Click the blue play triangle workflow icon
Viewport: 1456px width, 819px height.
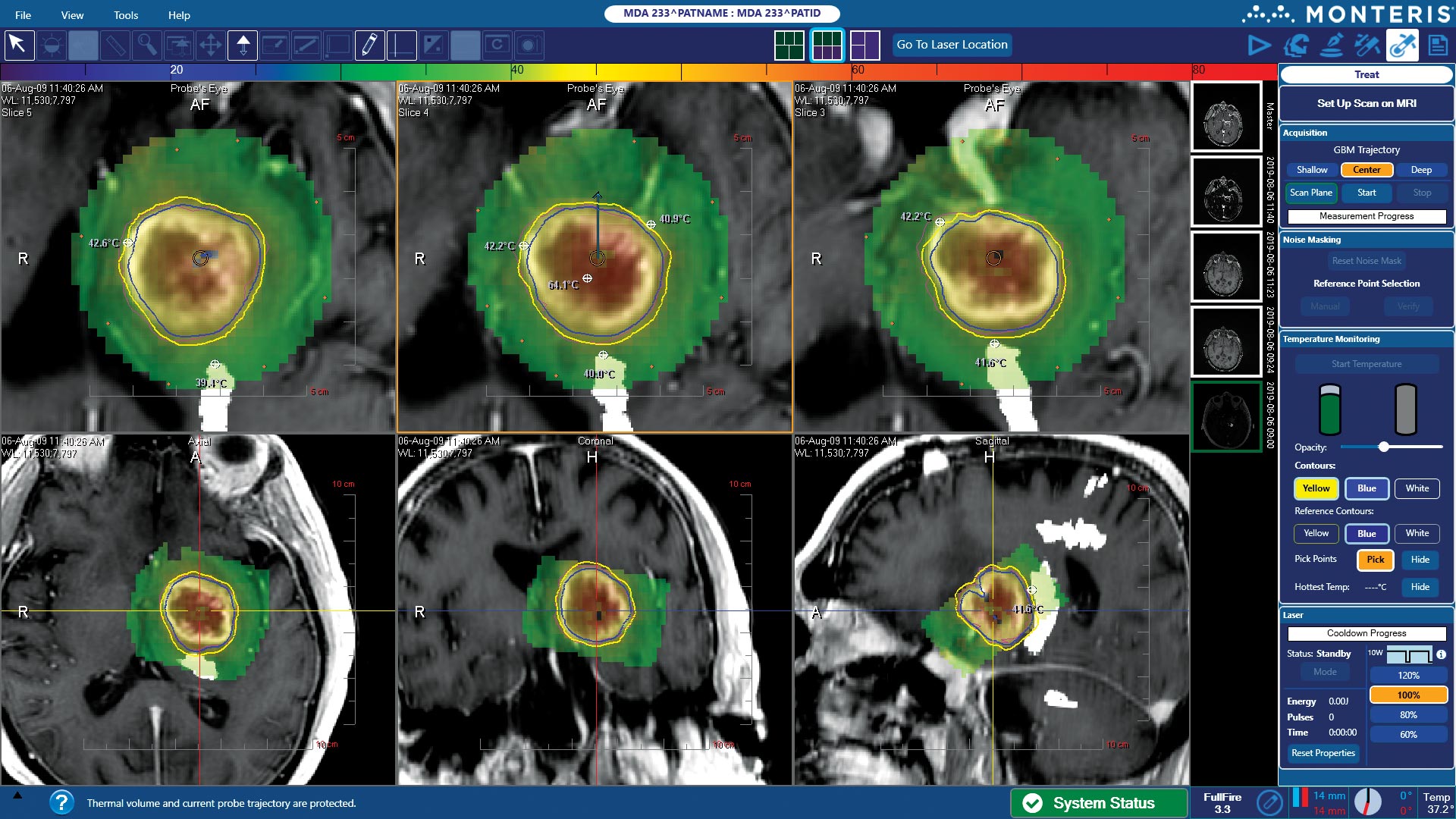click(1259, 45)
